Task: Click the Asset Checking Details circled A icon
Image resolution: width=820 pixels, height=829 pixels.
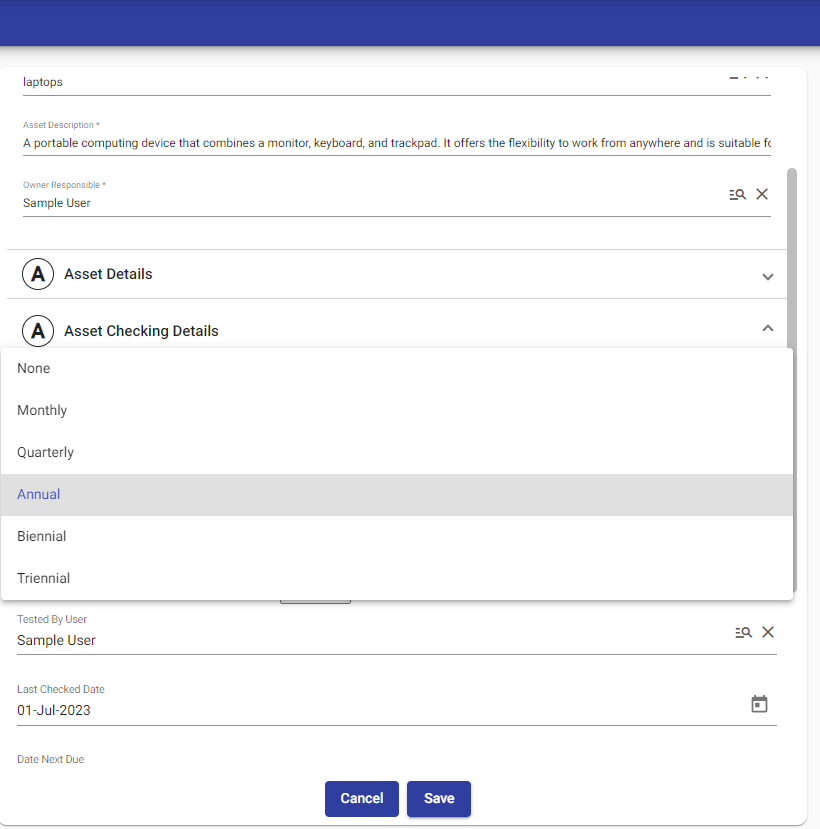Action: coord(38,331)
